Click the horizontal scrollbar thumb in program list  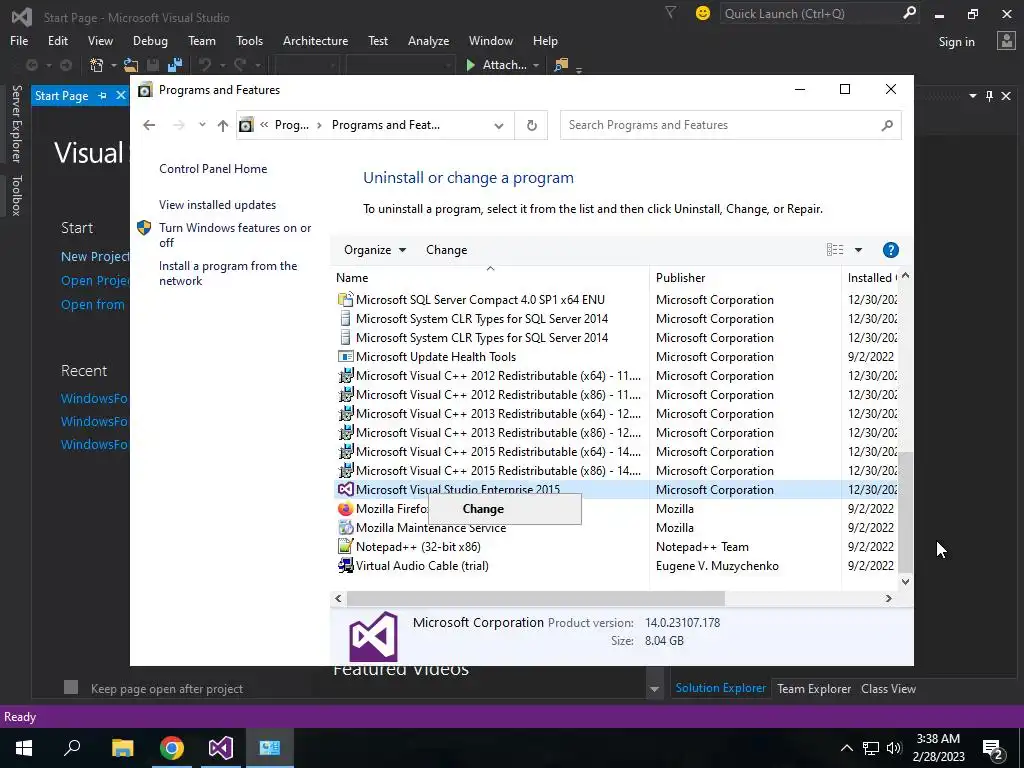click(x=536, y=598)
